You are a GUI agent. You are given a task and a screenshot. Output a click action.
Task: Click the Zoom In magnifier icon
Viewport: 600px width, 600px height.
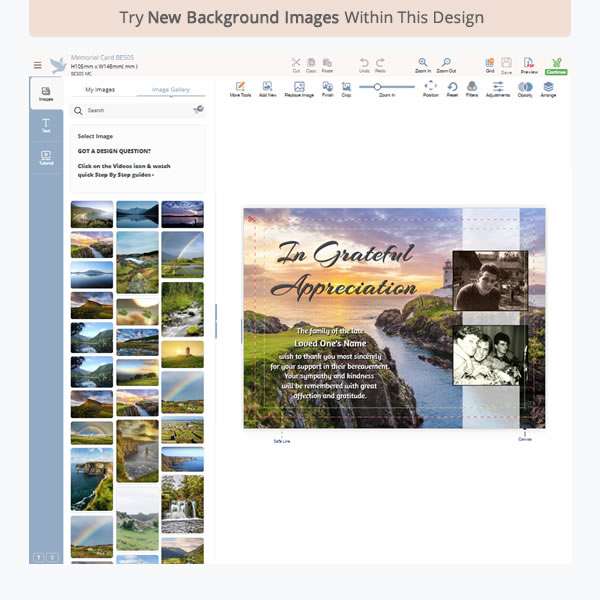(x=423, y=63)
